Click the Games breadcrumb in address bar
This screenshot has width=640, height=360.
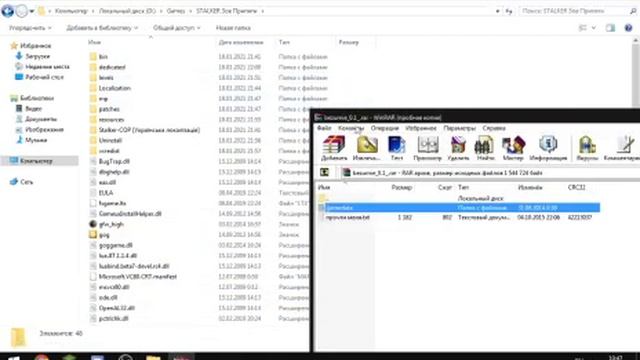(x=176, y=11)
